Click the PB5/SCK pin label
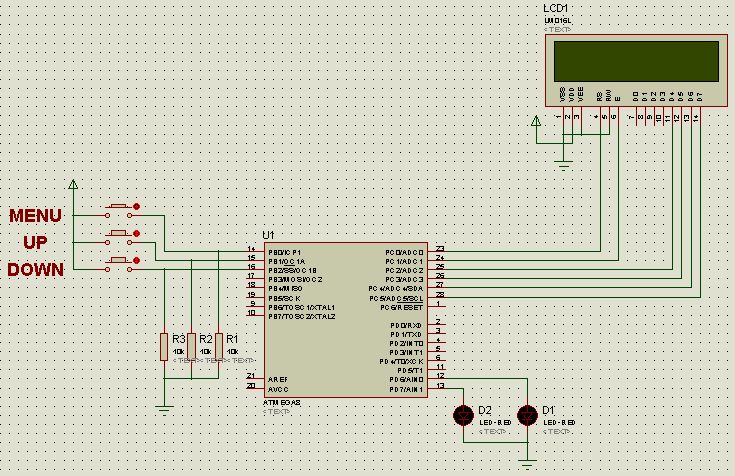 [x=284, y=298]
